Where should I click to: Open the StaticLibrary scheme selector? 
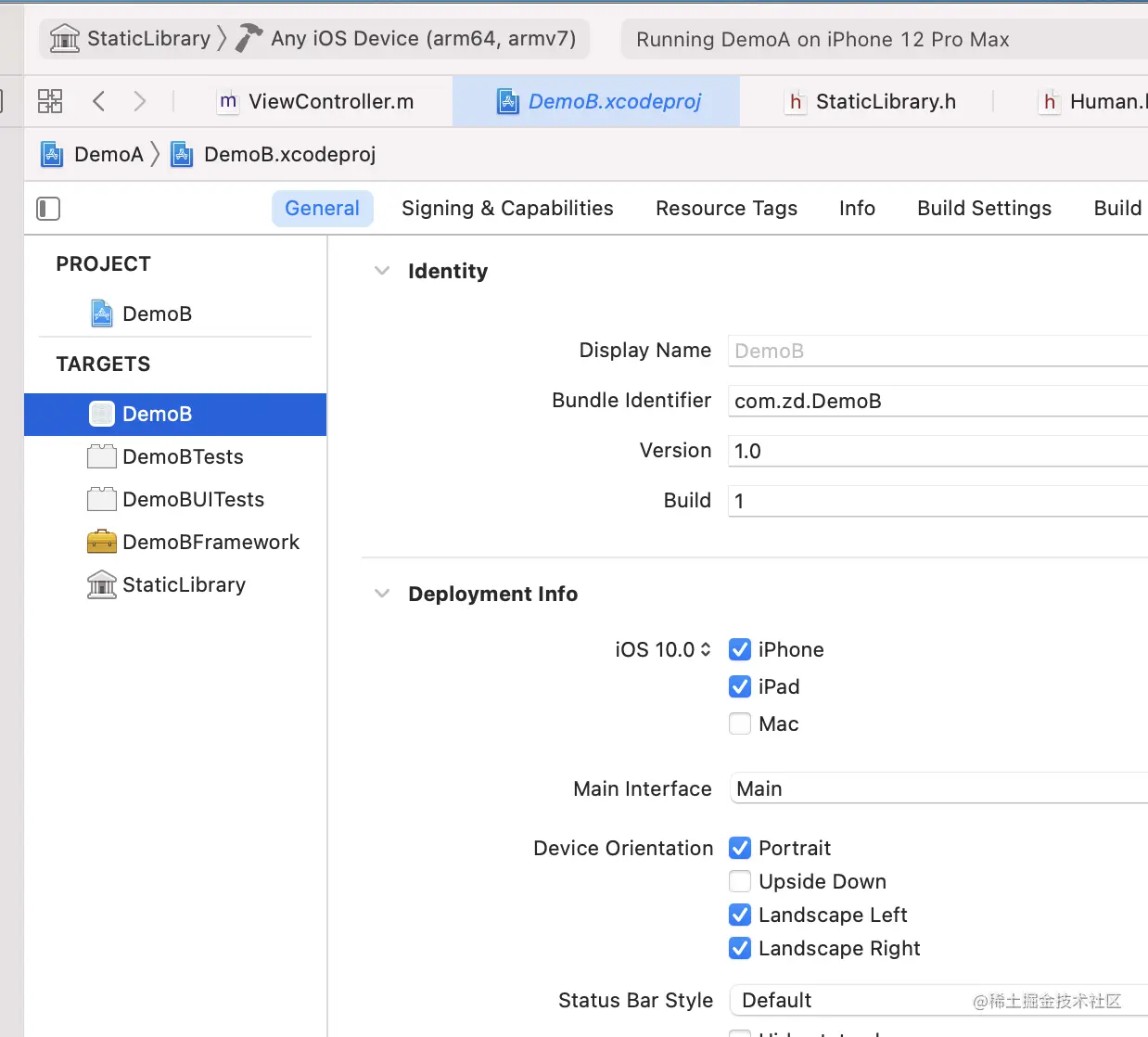pyautogui.click(x=132, y=39)
